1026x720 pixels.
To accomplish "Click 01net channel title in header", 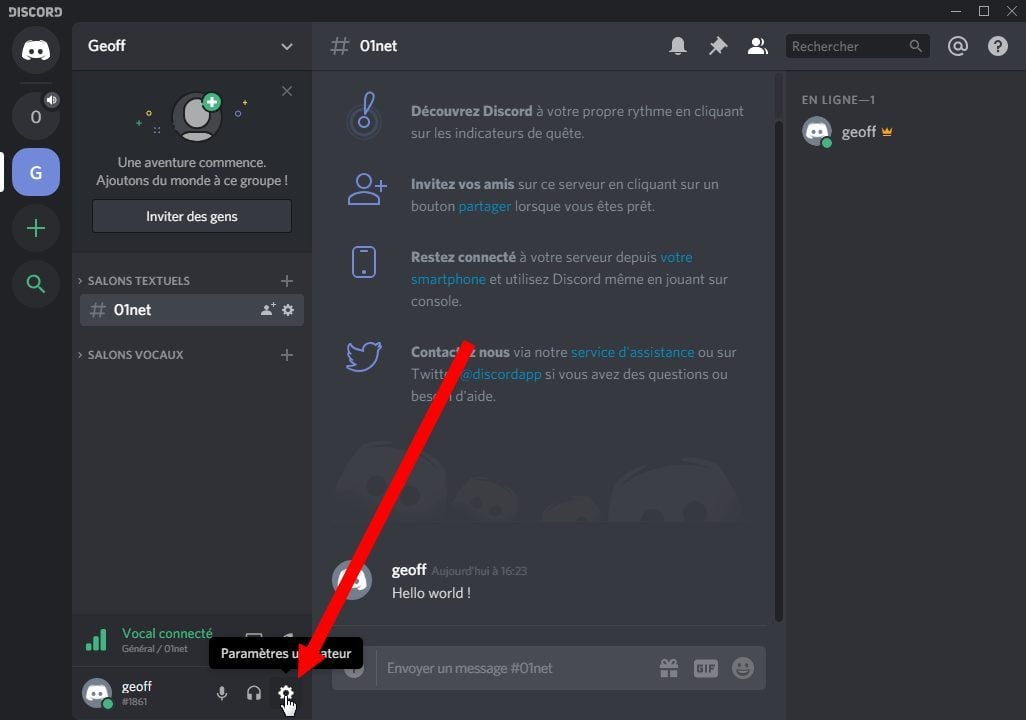I will 378,46.
